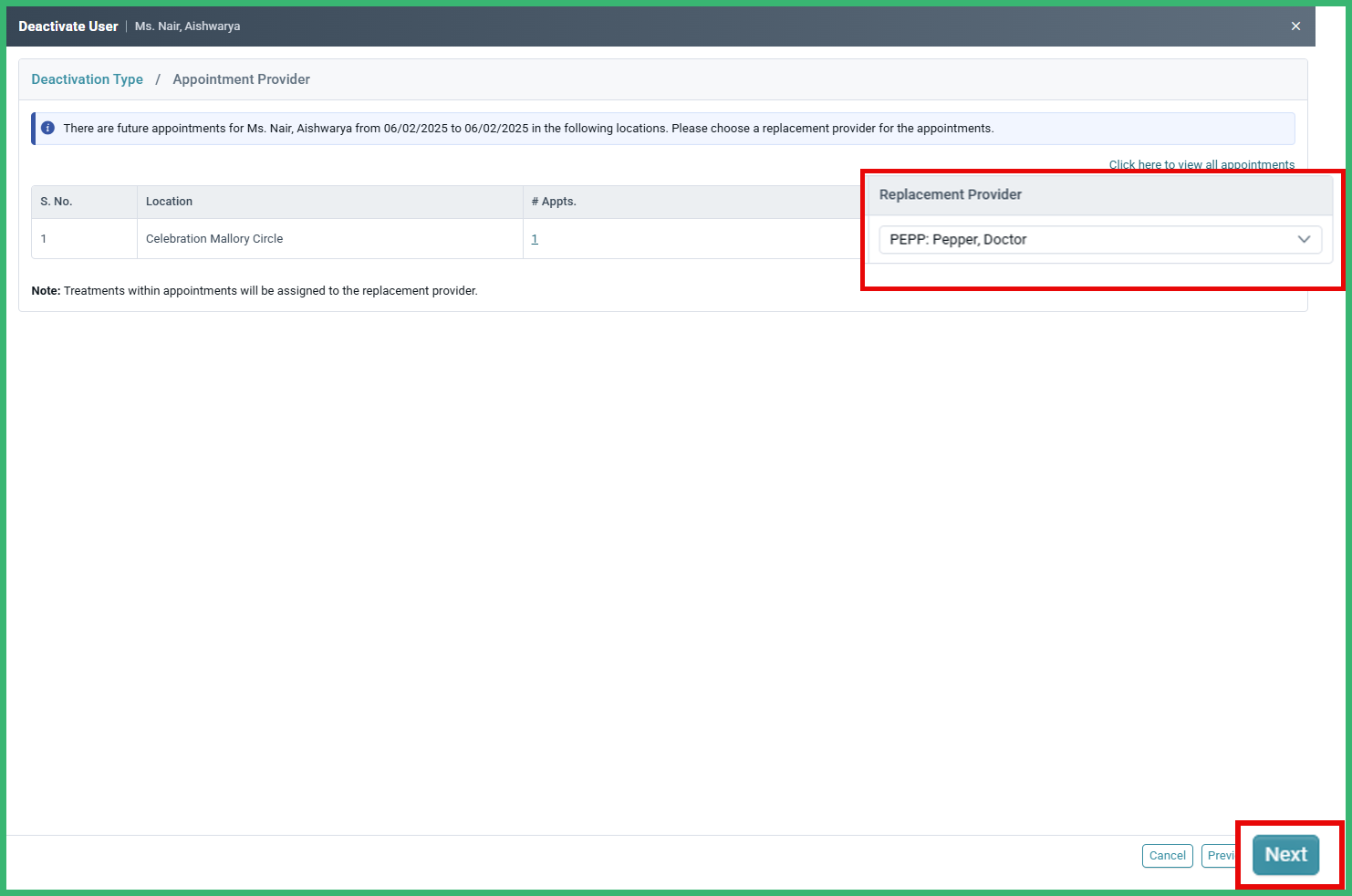Image resolution: width=1352 pixels, height=896 pixels.
Task: Click the S. No. column header
Action: [57, 201]
